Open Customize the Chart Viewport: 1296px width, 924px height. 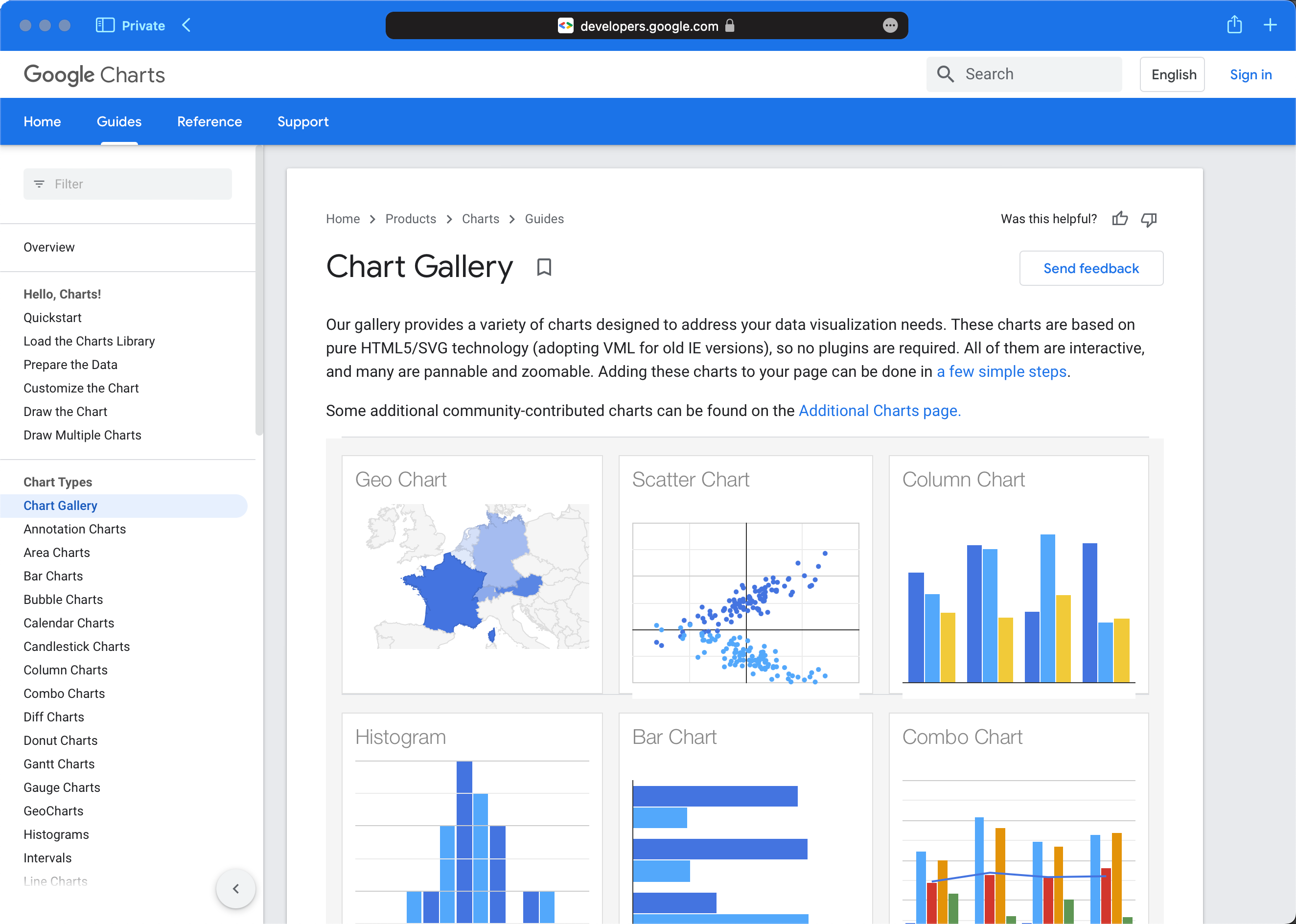click(81, 388)
